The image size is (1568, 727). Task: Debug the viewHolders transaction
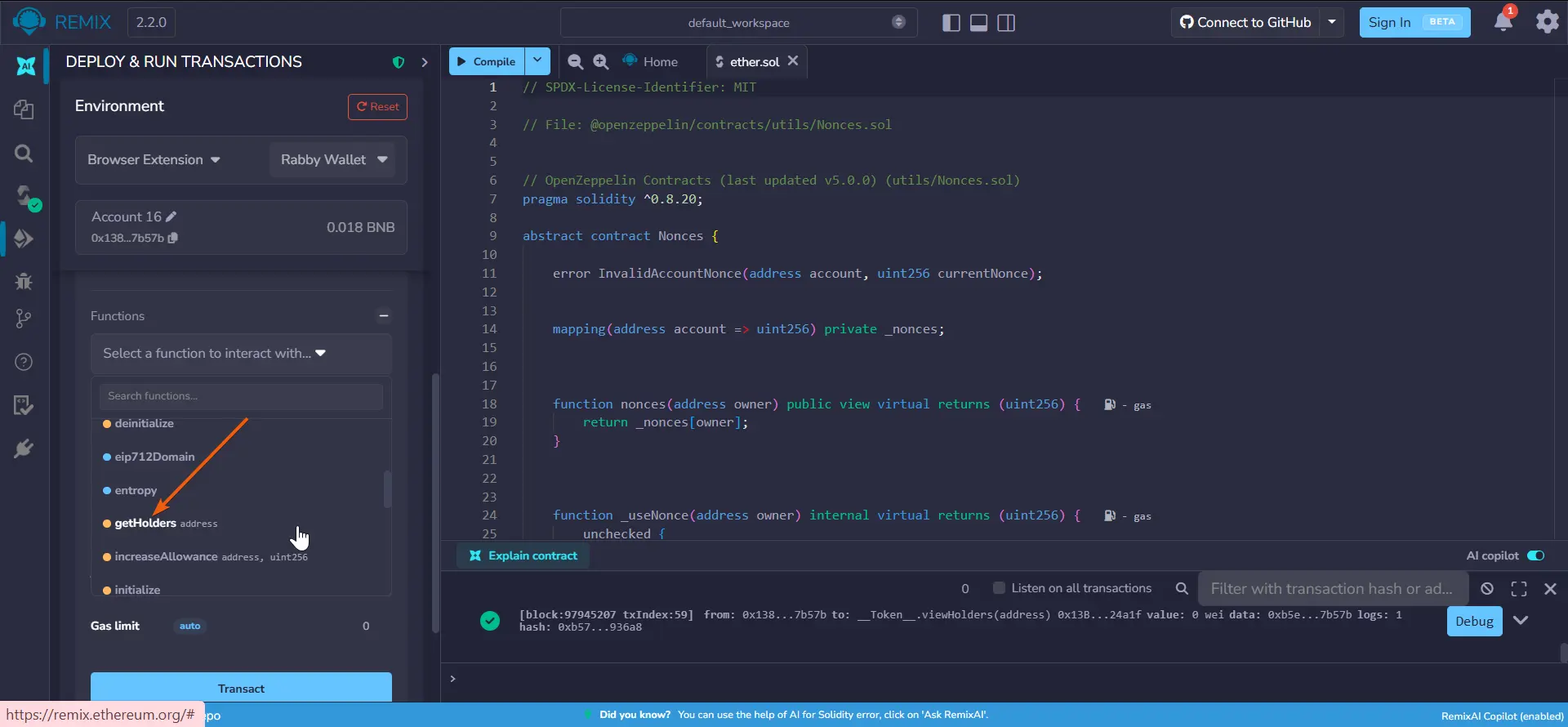pos(1474,621)
